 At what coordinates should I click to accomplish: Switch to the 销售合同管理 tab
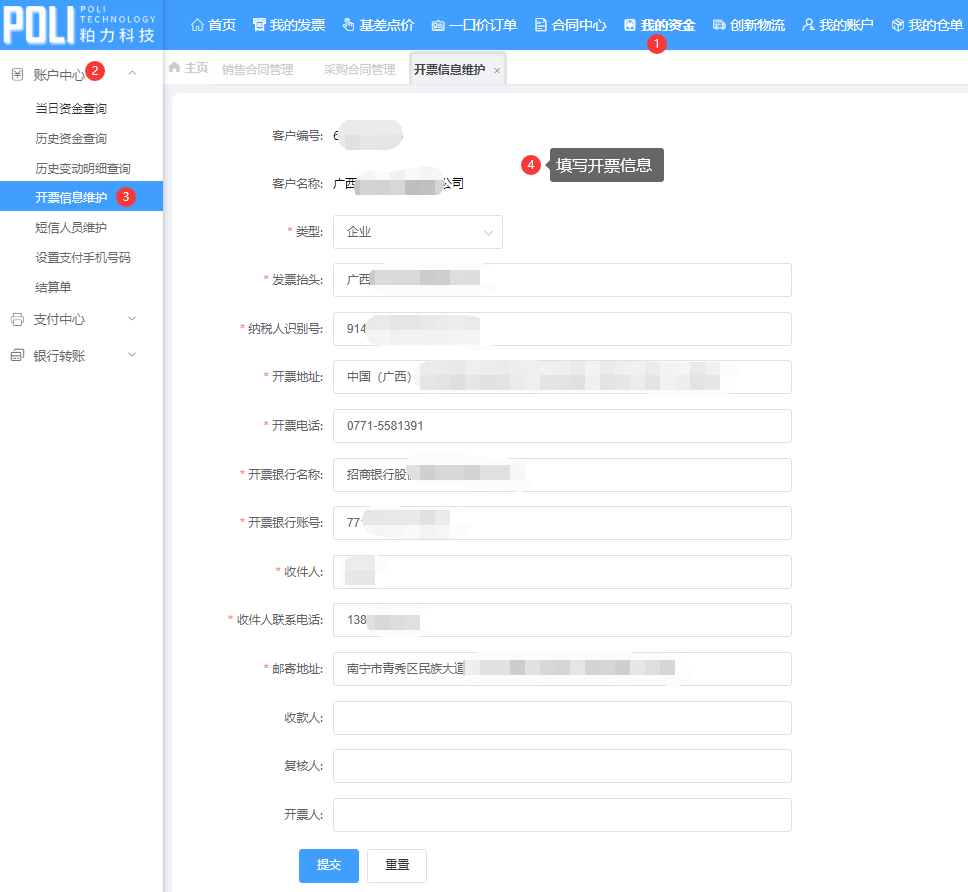(x=257, y=69)
